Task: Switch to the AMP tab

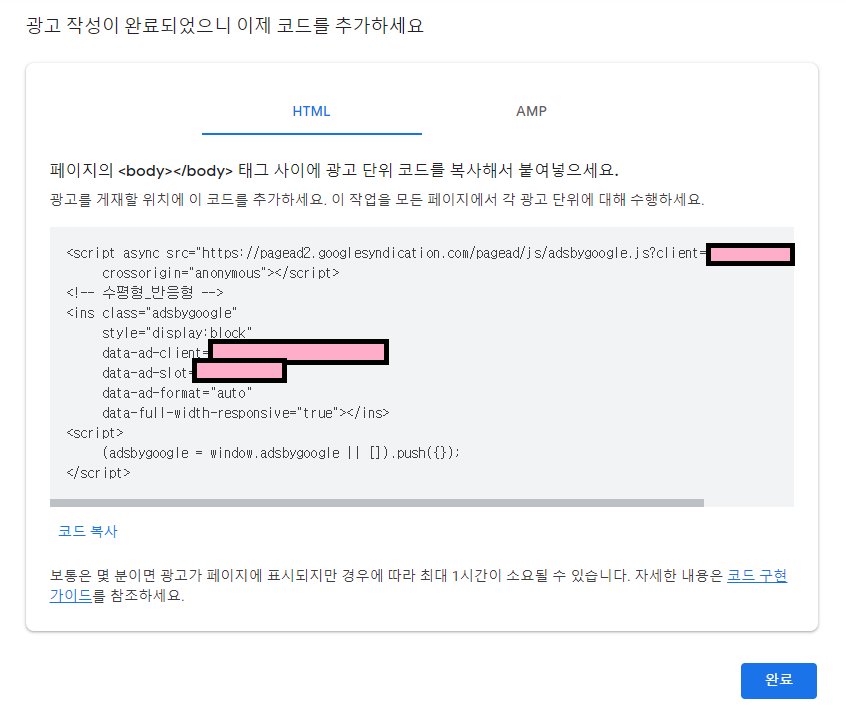Action: pyautogui.click(x=531, y=112)
